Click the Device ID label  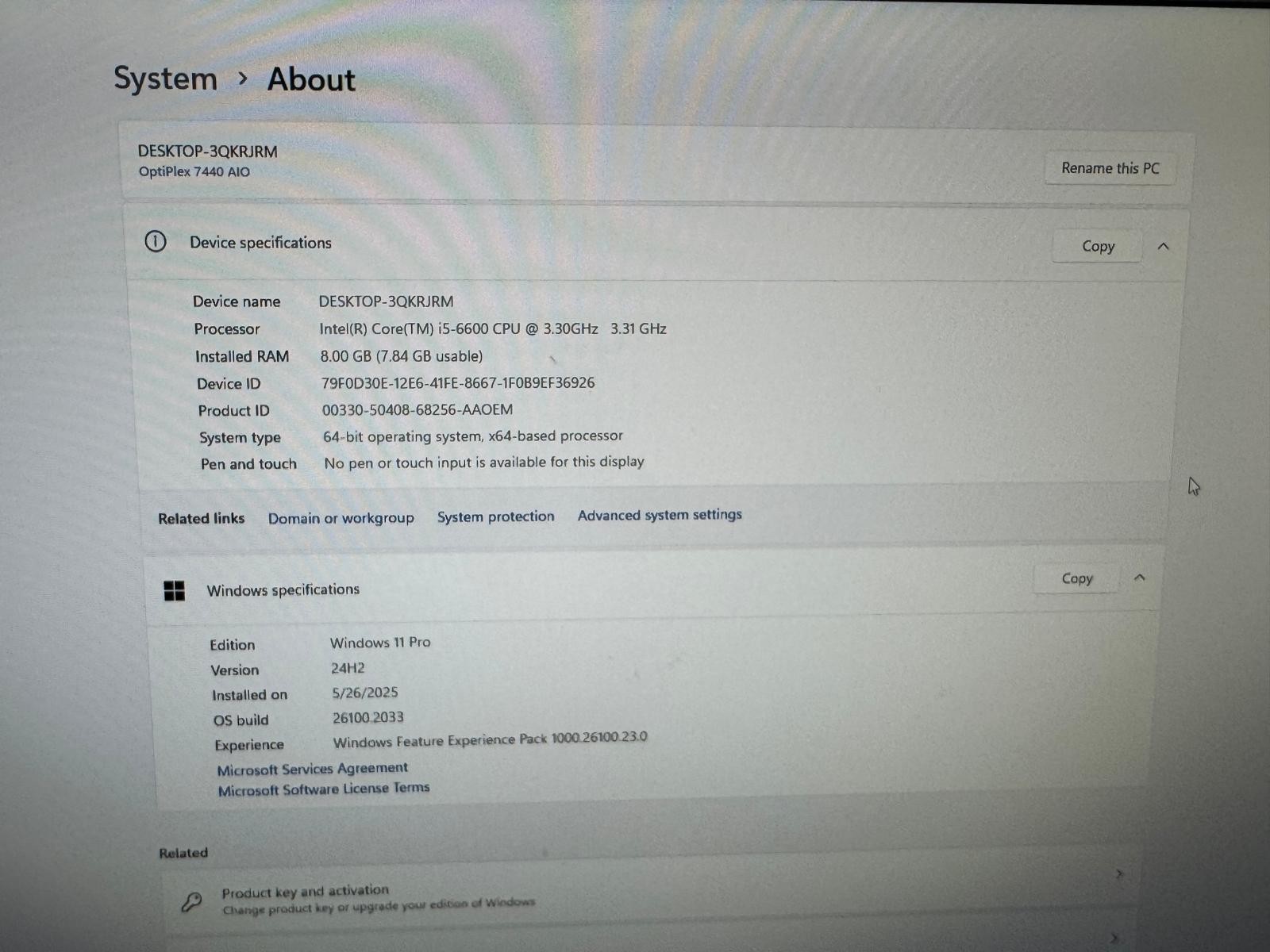click(229, 384)
